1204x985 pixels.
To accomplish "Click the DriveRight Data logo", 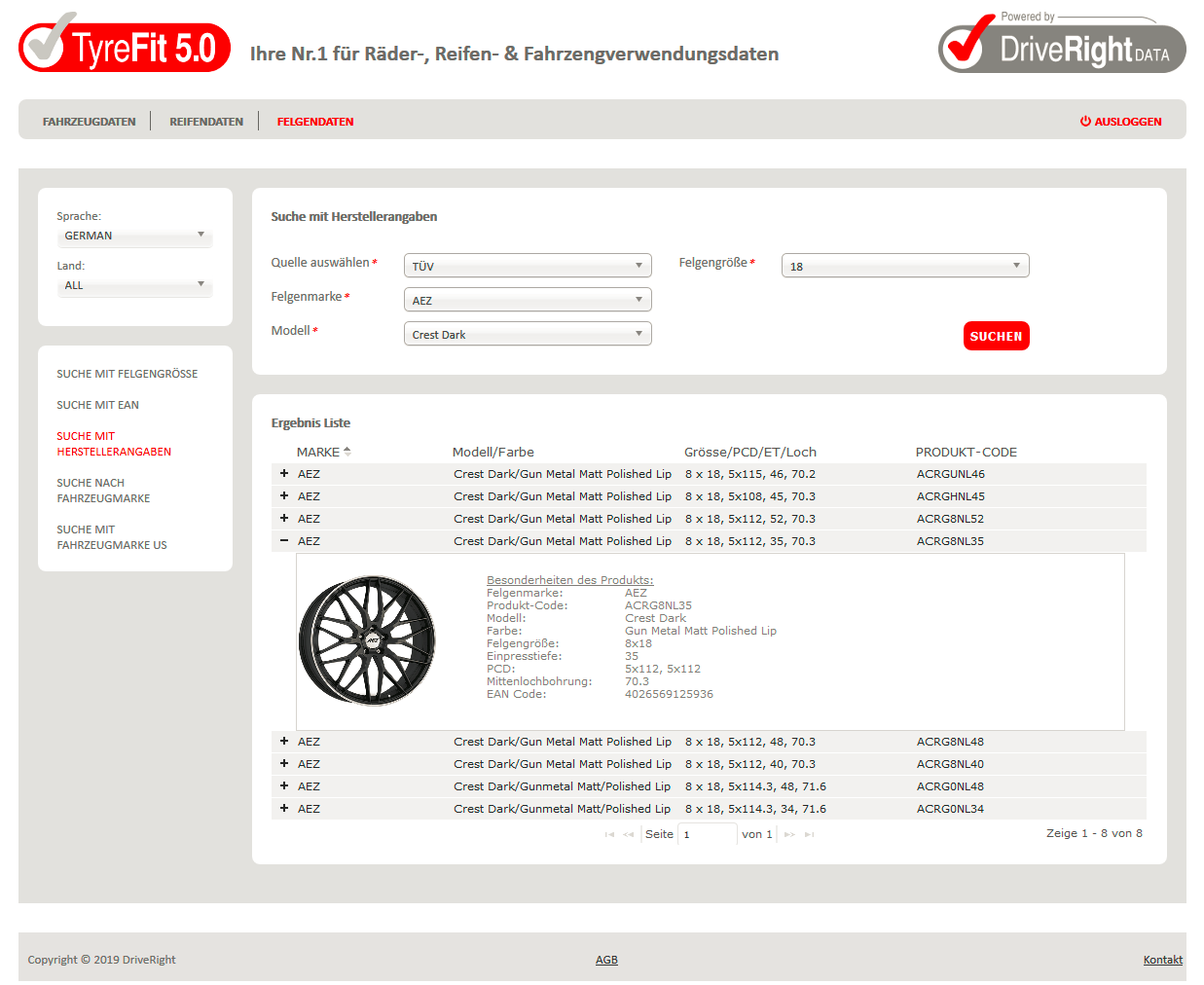I will (1061, 45).
